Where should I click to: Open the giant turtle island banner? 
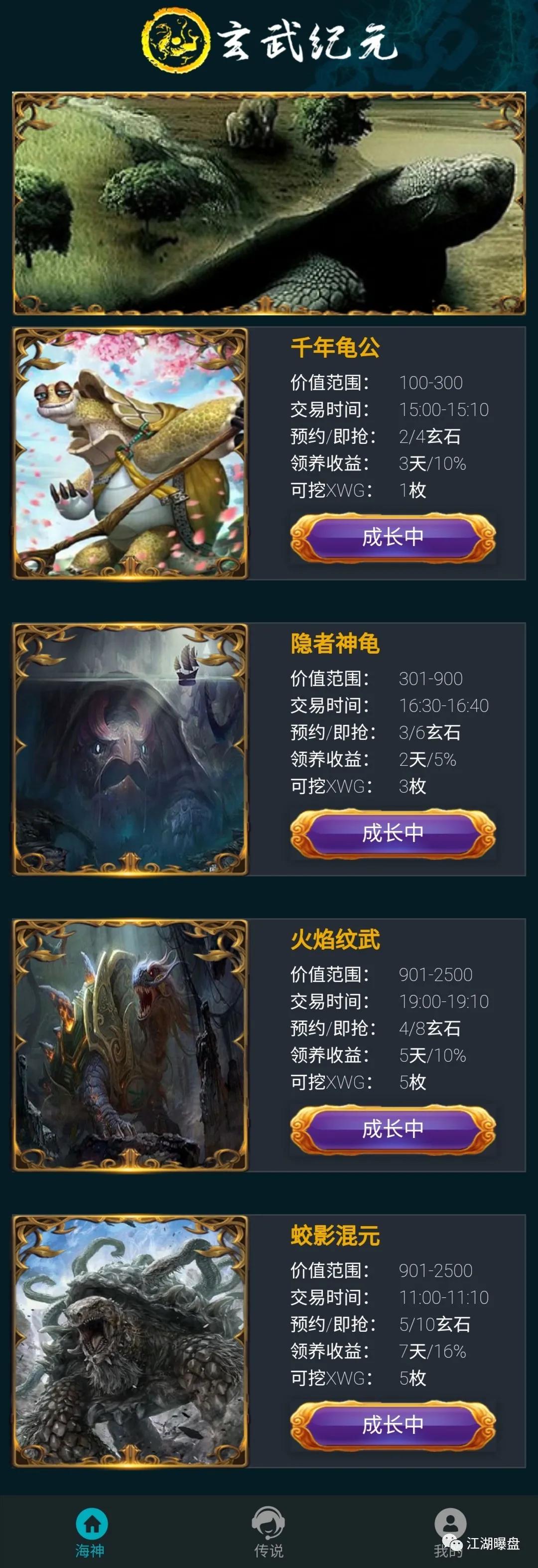click(269, 203)
